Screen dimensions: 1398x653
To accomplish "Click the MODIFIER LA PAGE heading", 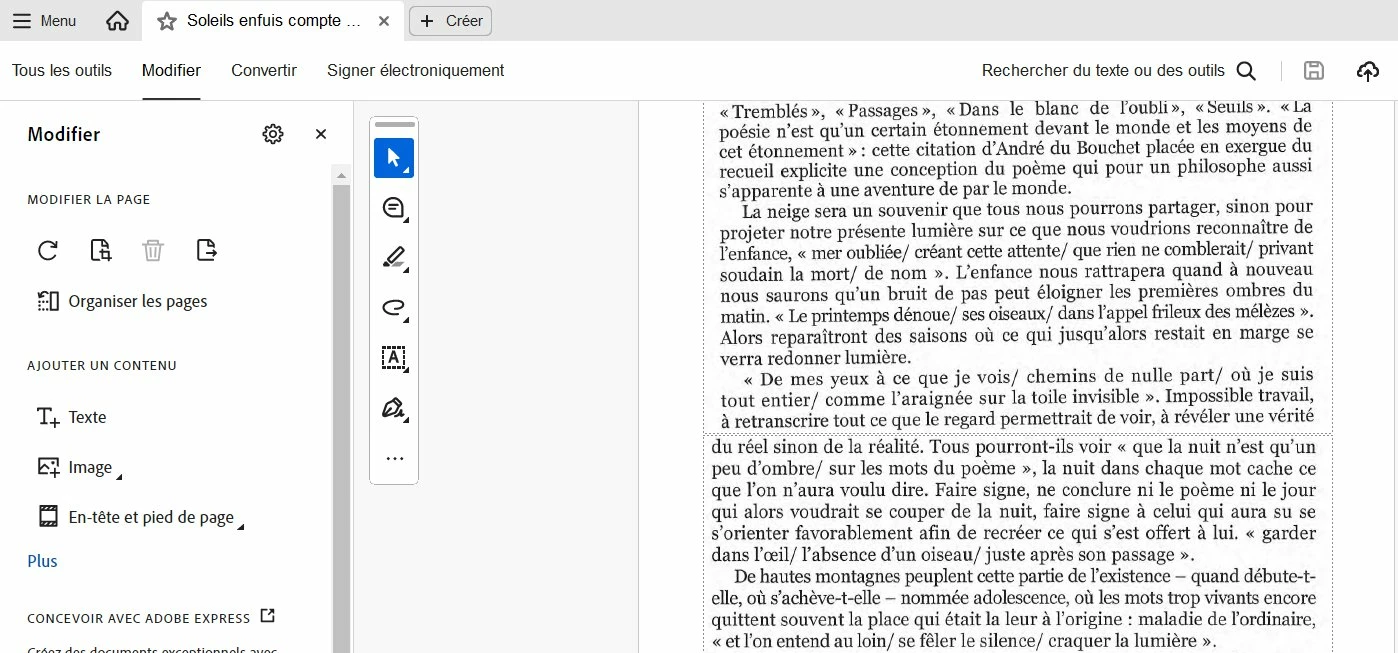I will point(89,199).
